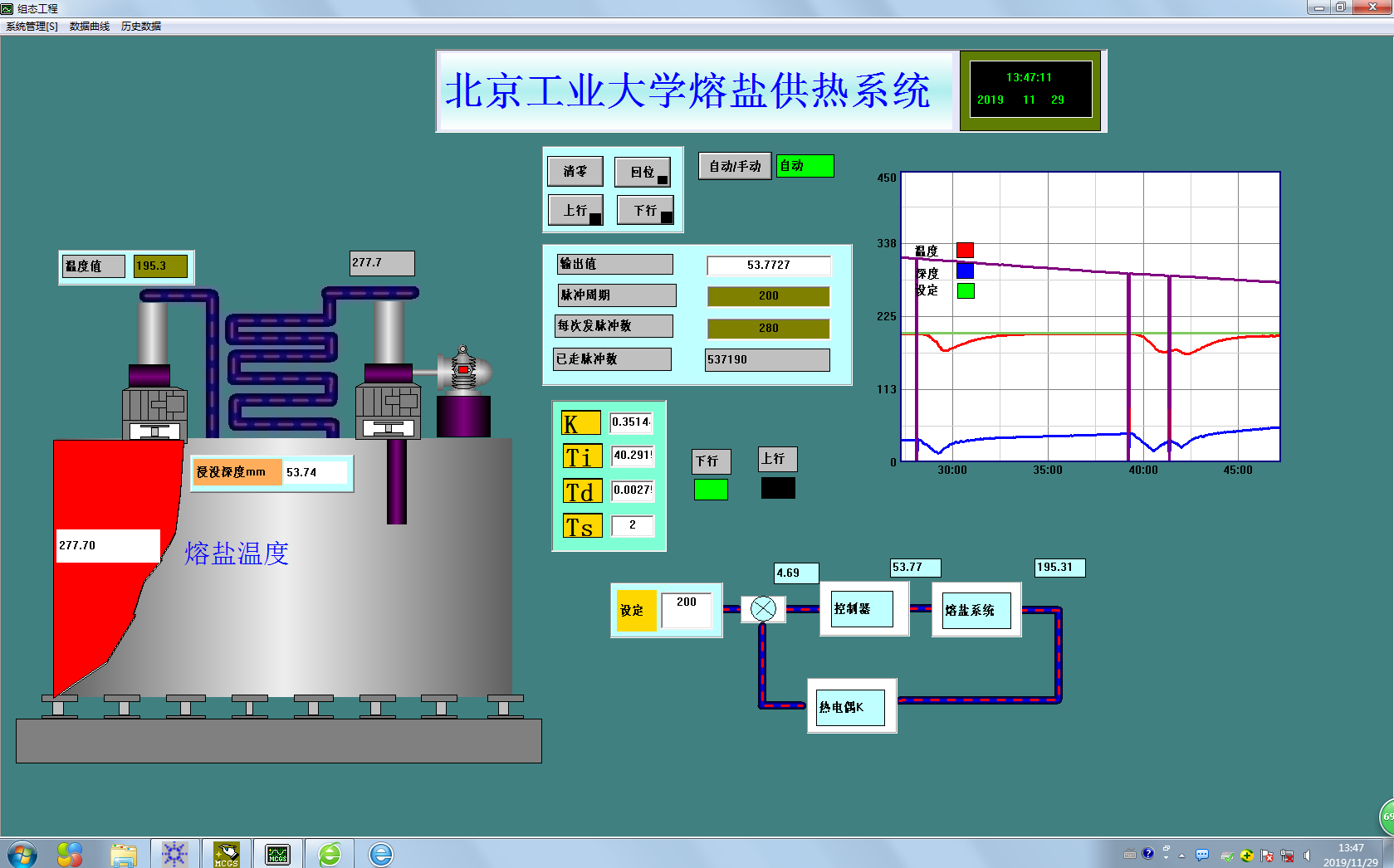Viewport: 1394px width, 868px height.
Task: Open File Explorer from the taskbar
Action: pos(124,855)
